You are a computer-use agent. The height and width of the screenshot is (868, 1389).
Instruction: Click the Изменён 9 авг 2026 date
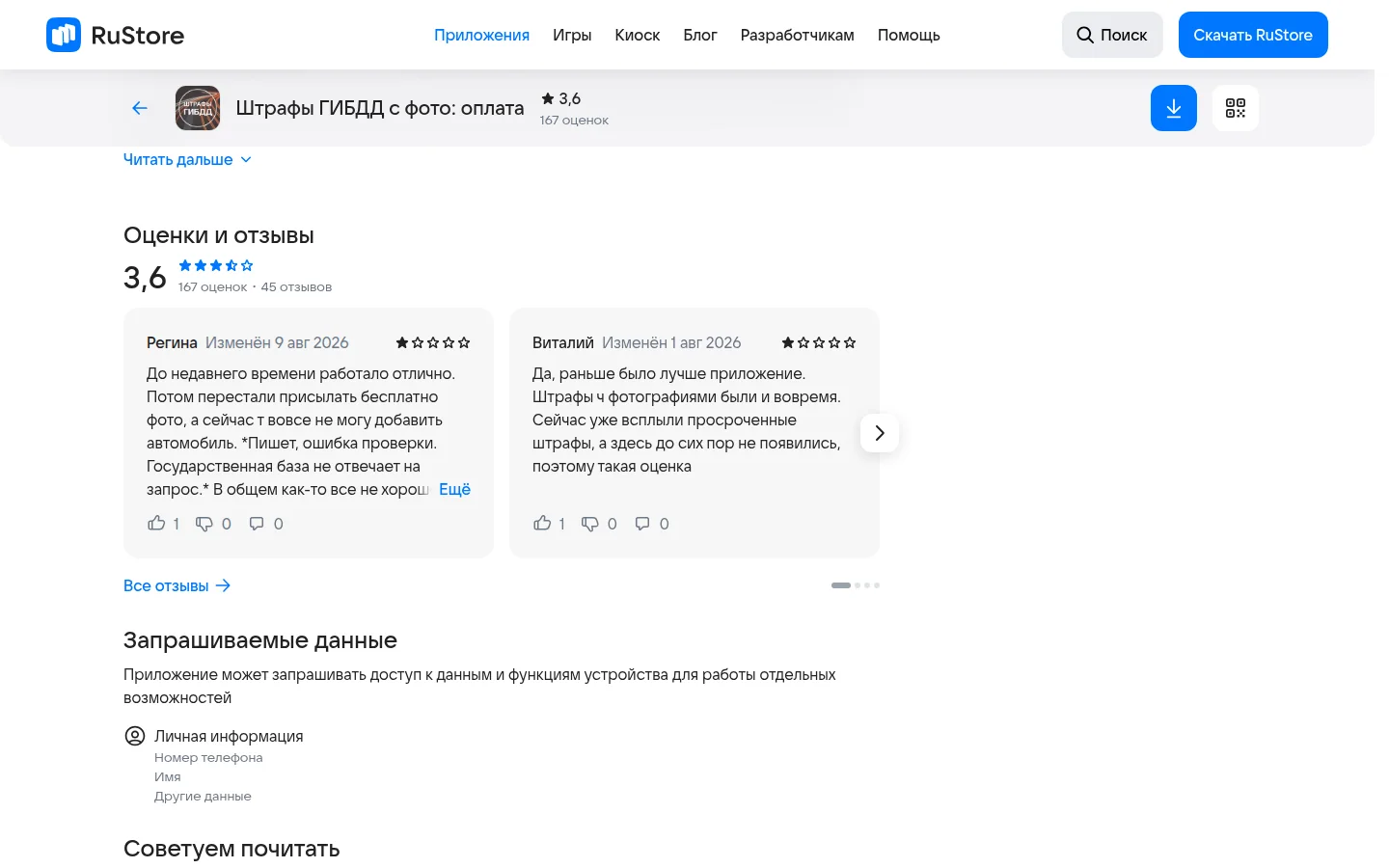click(x=277, y=342)
